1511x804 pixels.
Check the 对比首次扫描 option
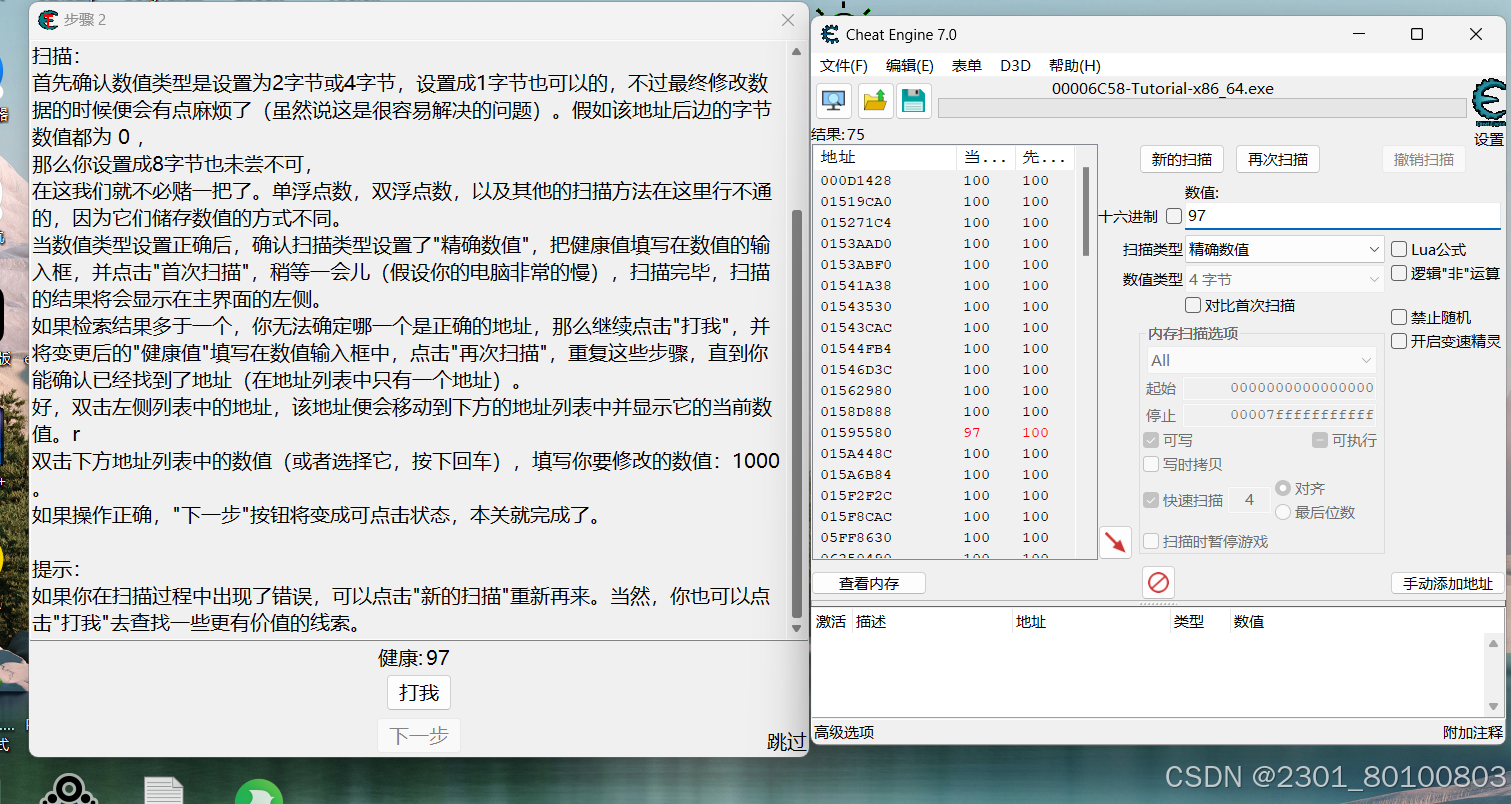pos(1193,305)
